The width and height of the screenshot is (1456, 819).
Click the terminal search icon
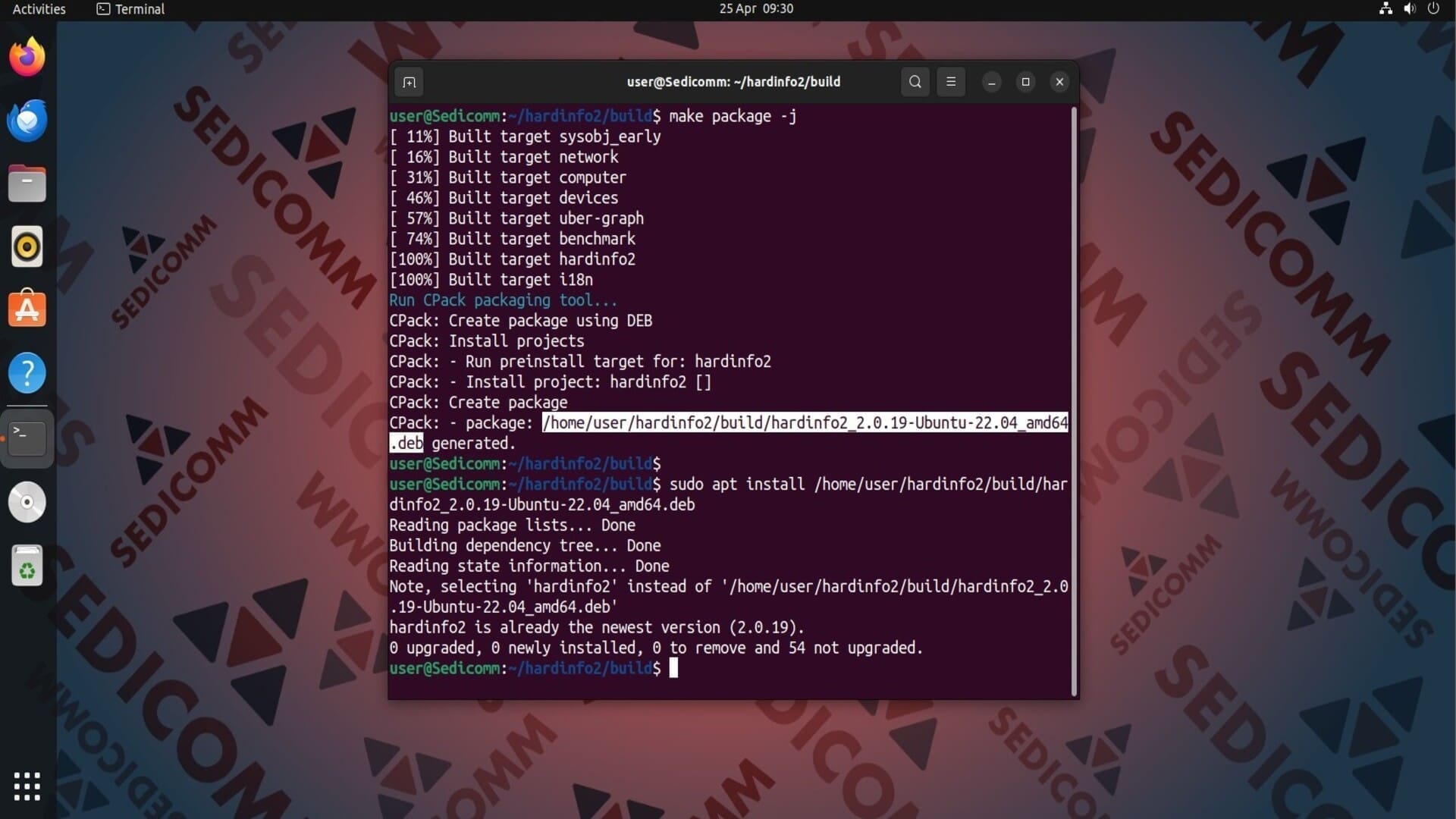(x=915, y=82)
